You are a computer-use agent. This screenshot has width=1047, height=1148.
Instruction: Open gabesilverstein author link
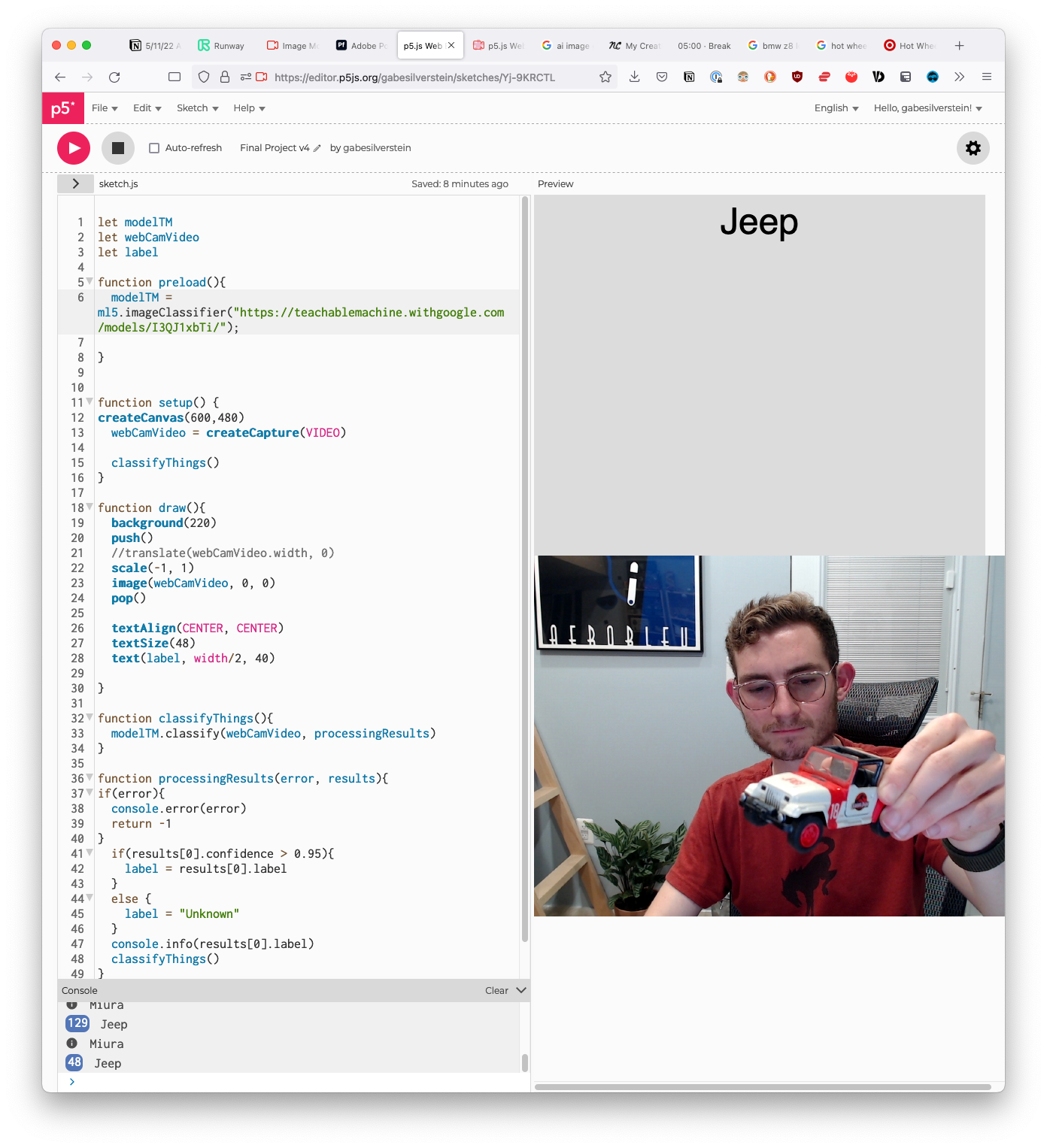[x=377, y=148]
